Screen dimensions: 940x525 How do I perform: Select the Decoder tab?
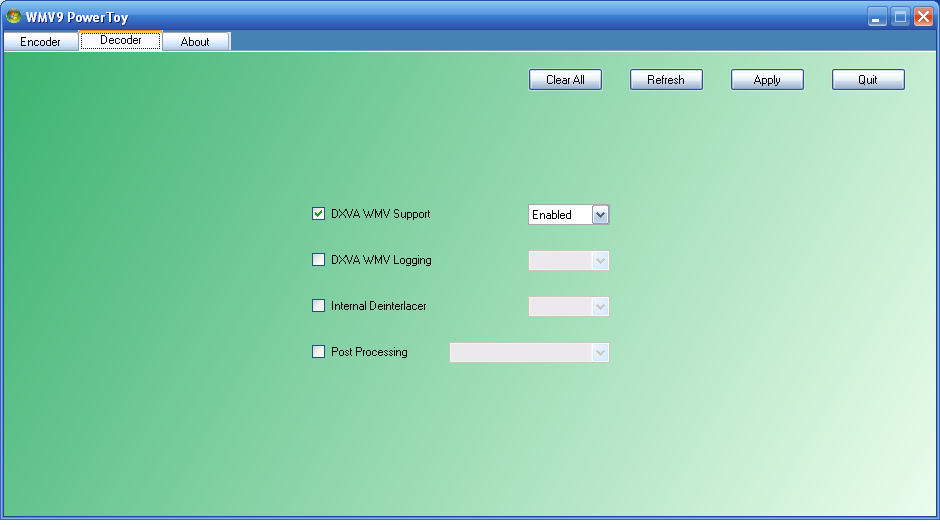[120, 40]
